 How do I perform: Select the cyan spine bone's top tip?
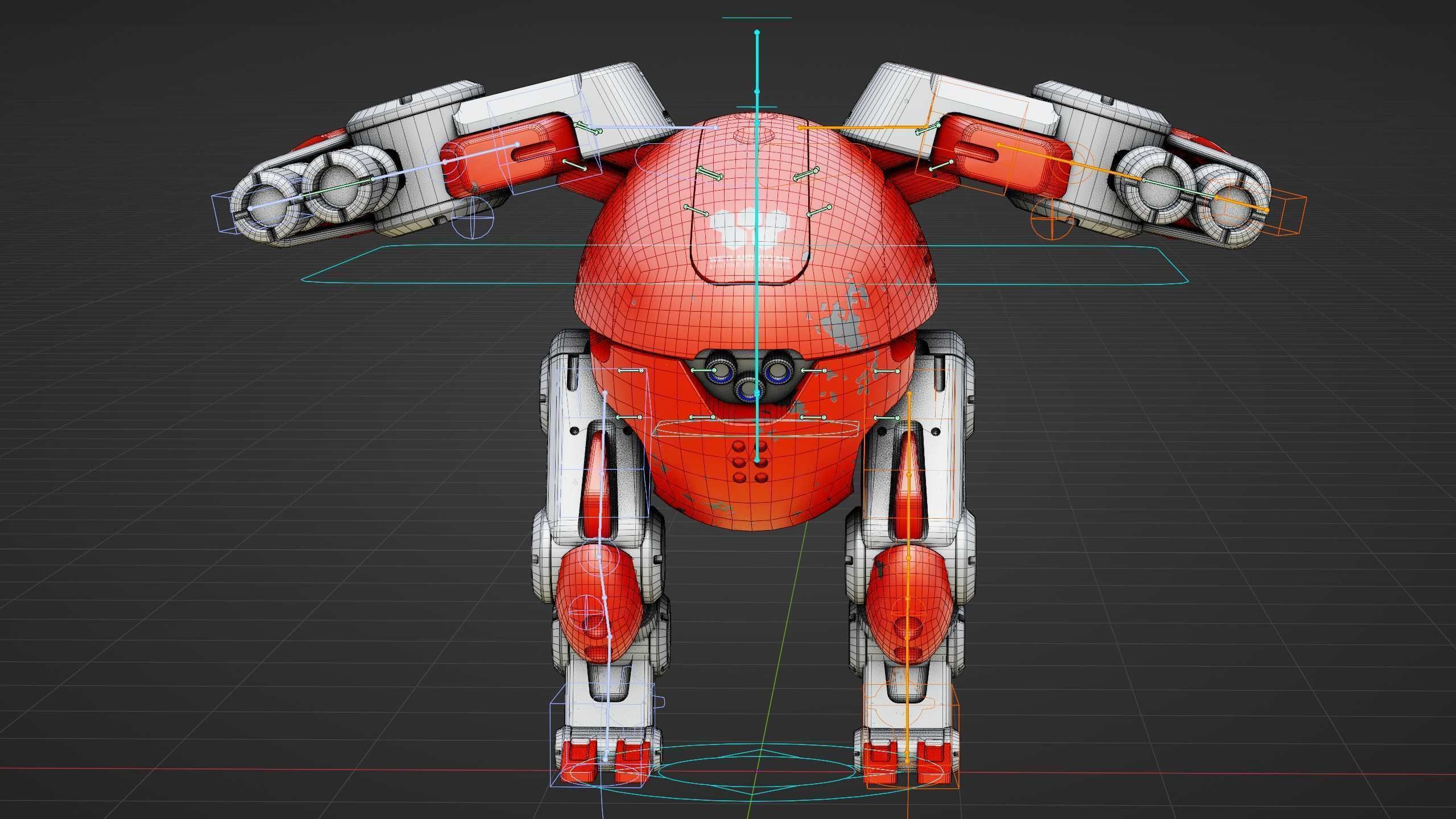coord(757,32)
